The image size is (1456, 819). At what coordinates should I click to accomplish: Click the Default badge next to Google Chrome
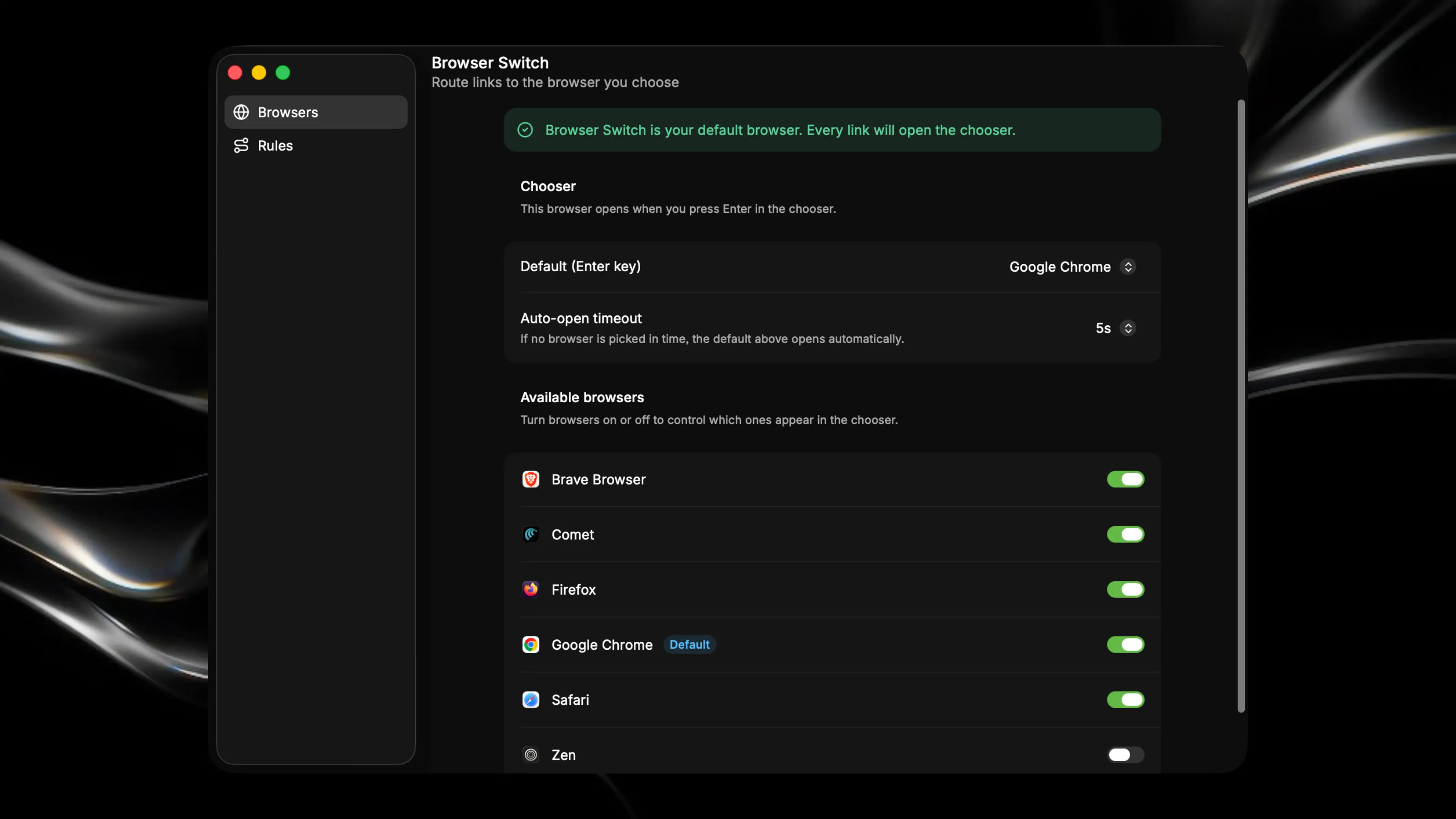[x=689, y=644]
